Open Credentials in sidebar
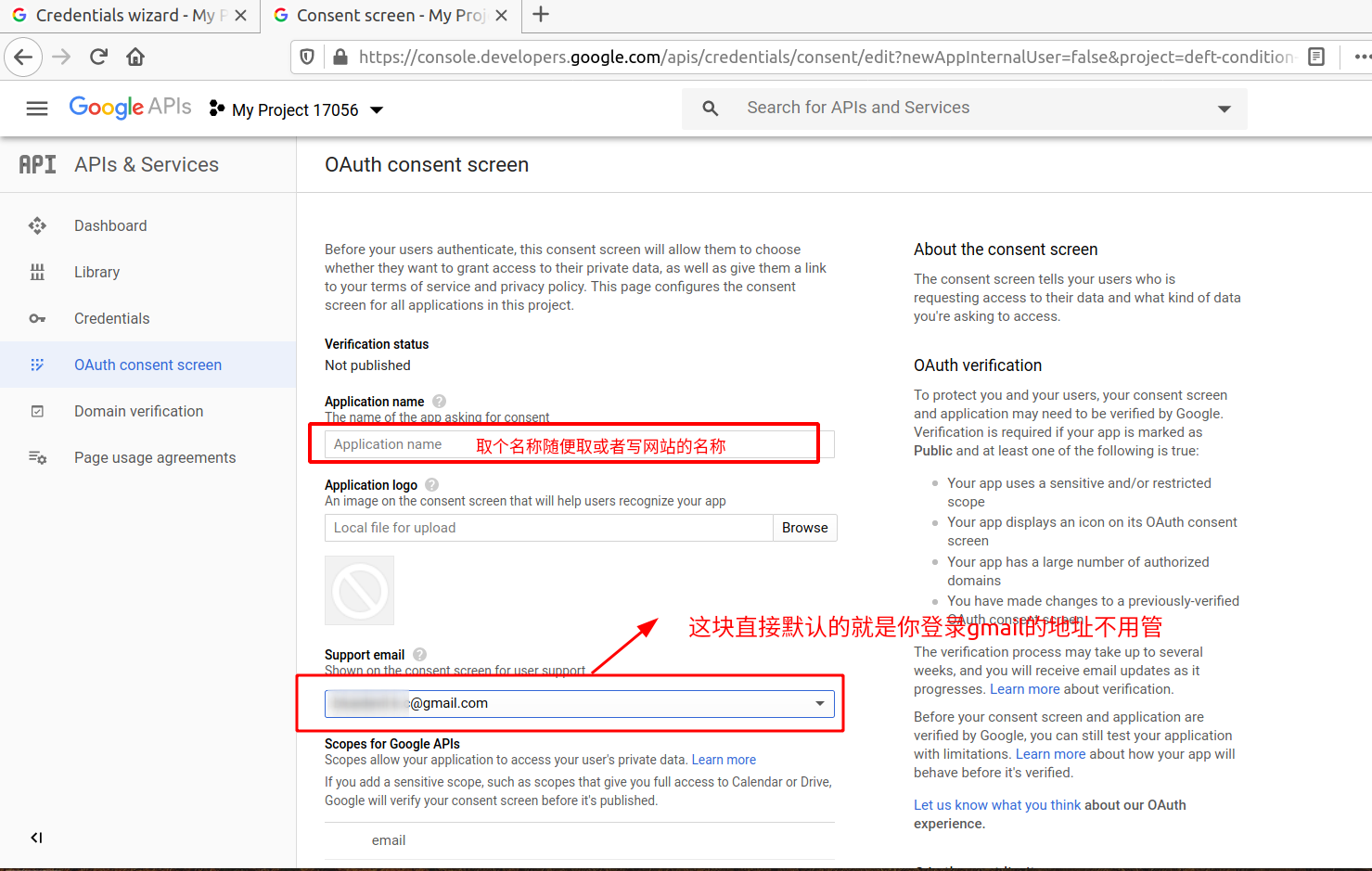 [112, 318]
